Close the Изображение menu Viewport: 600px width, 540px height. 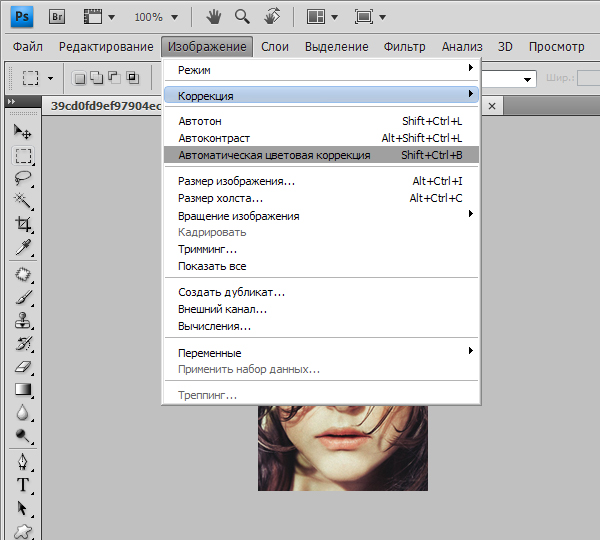tap(207, 47)
